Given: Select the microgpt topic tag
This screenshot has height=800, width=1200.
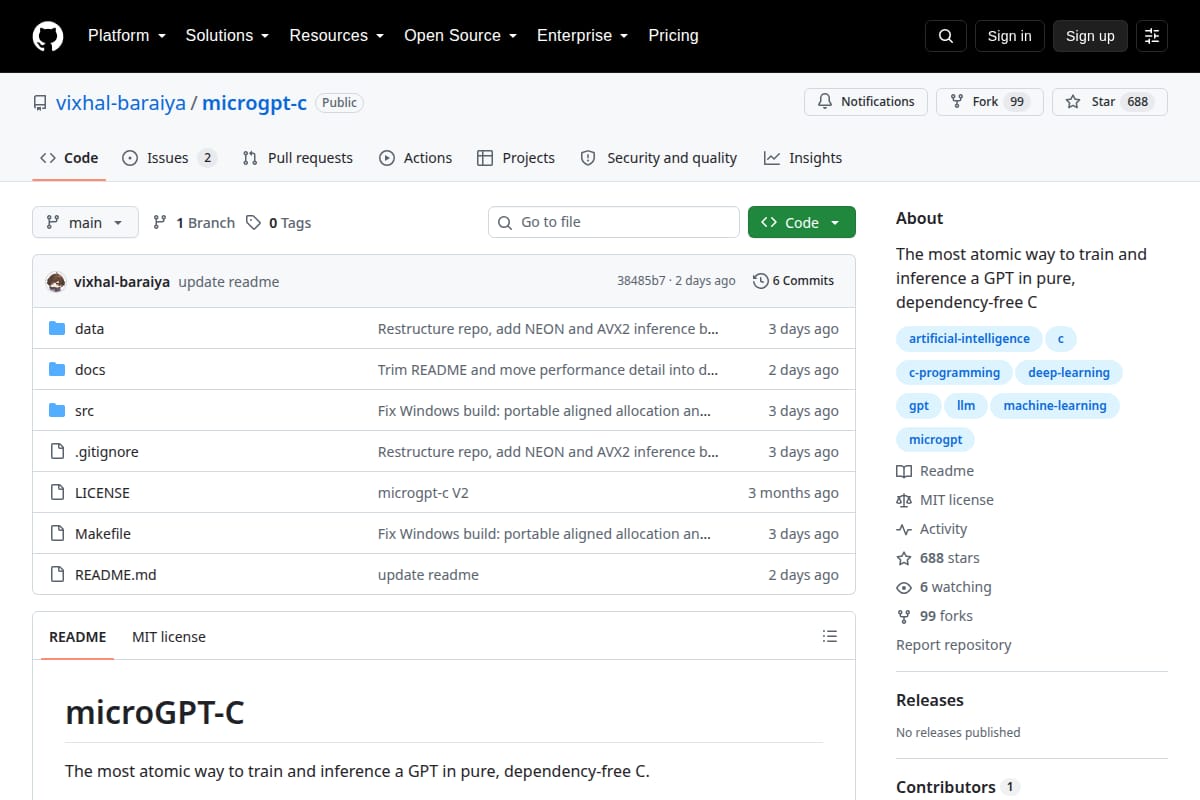Looking at the screenshot, I should pos(935,439).
